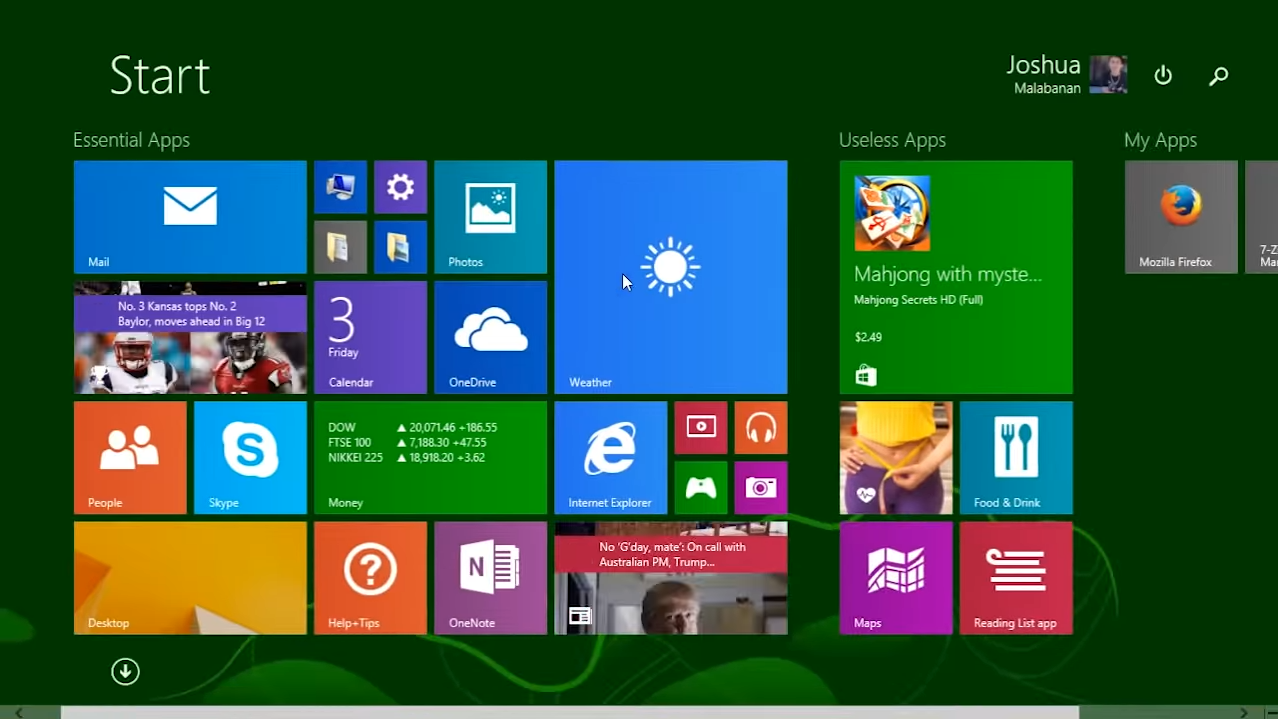This screenshot has height=719, width=1278.
Task: Launch the OneNote tile
Action: pyautogui.click(x=490, y=577)
